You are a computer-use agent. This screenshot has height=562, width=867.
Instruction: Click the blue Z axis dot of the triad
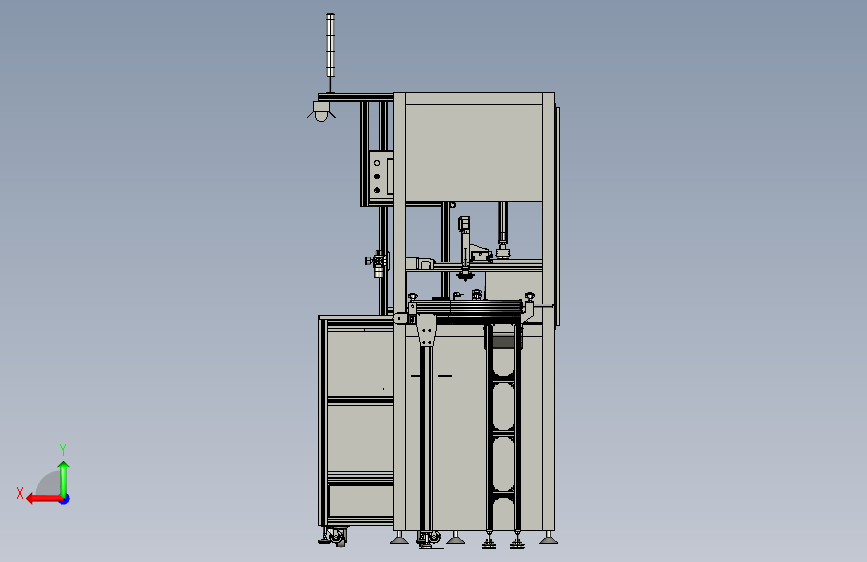pos(65,499)
